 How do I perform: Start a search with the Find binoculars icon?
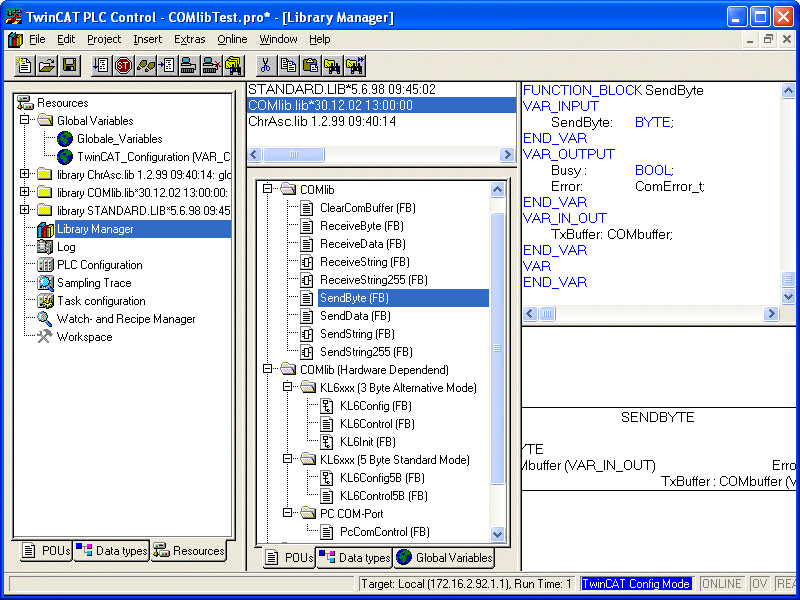333,66
